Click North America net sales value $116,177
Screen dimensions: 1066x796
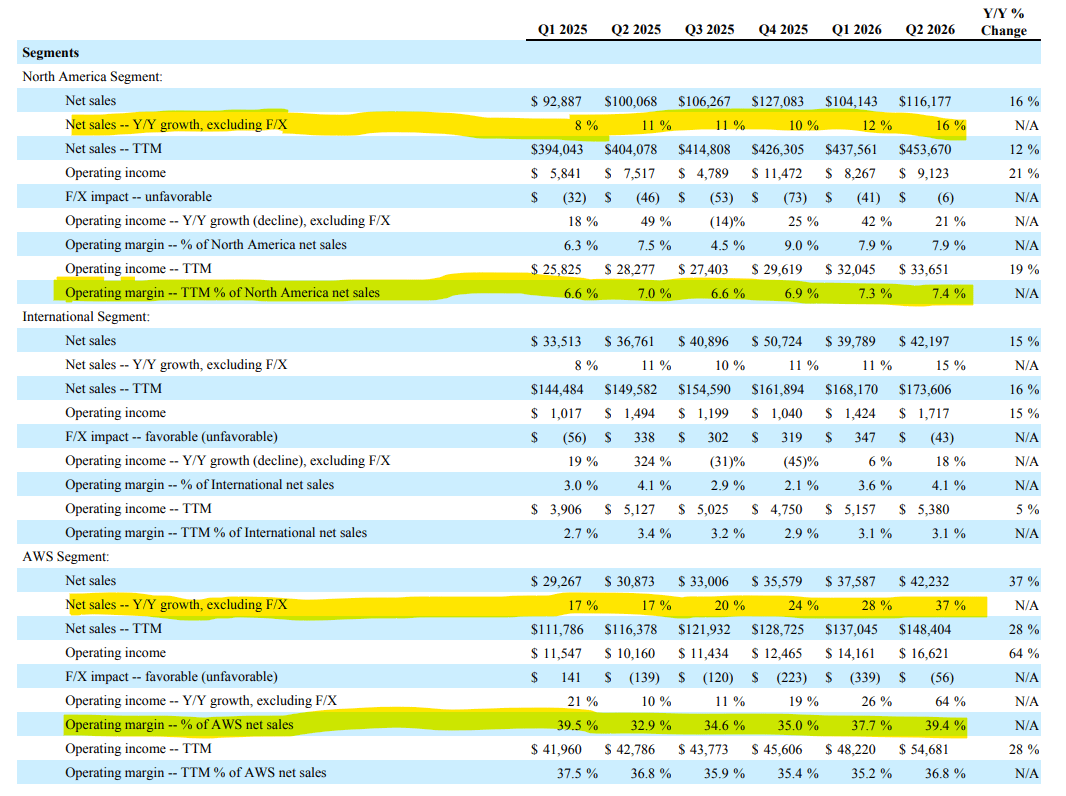pos(925,101)
